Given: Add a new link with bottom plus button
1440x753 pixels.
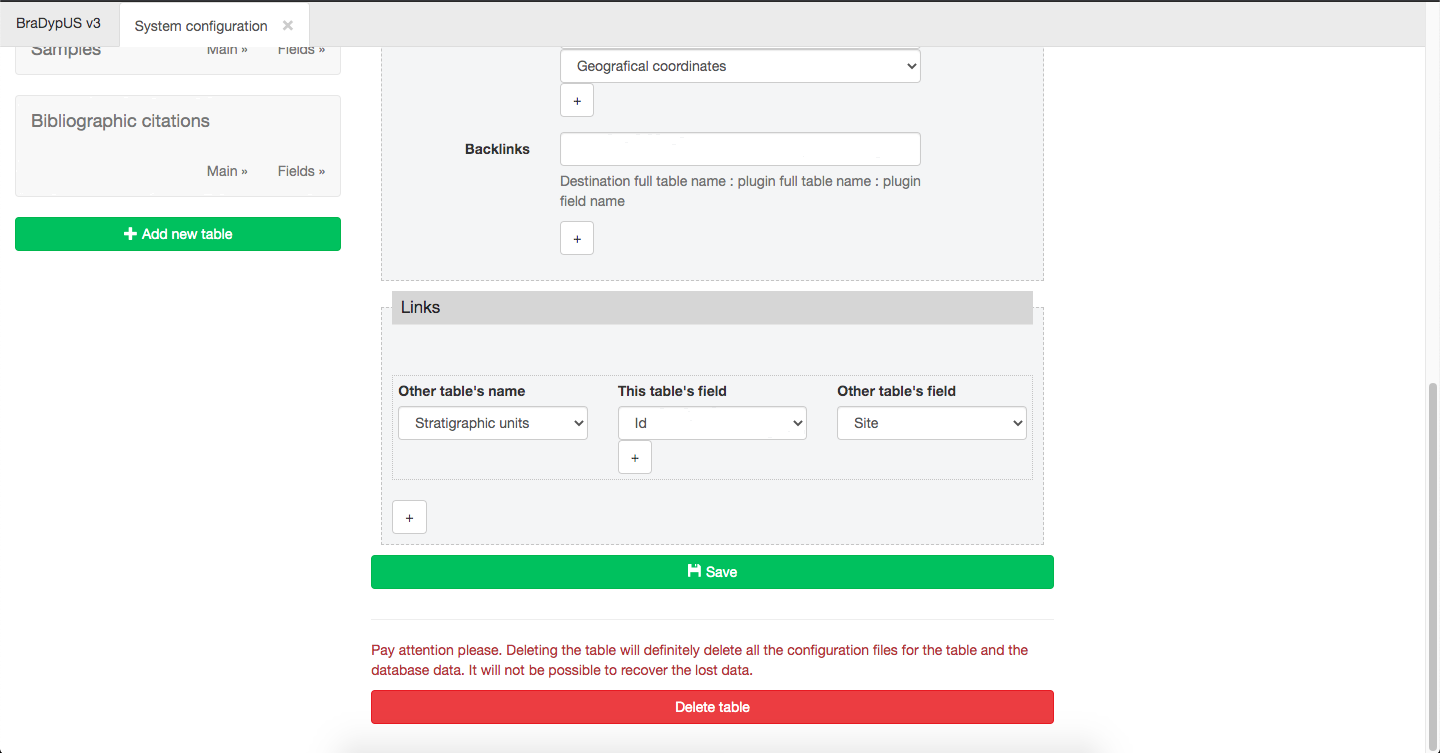Looking at the screenshot, I should click(410, 518).
